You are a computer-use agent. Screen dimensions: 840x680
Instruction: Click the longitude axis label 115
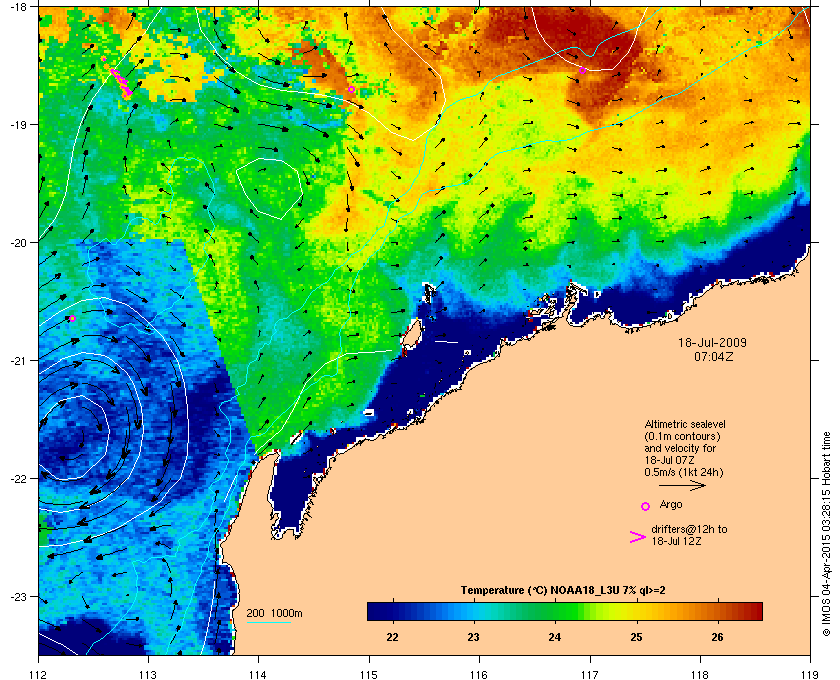pos(369,675)
